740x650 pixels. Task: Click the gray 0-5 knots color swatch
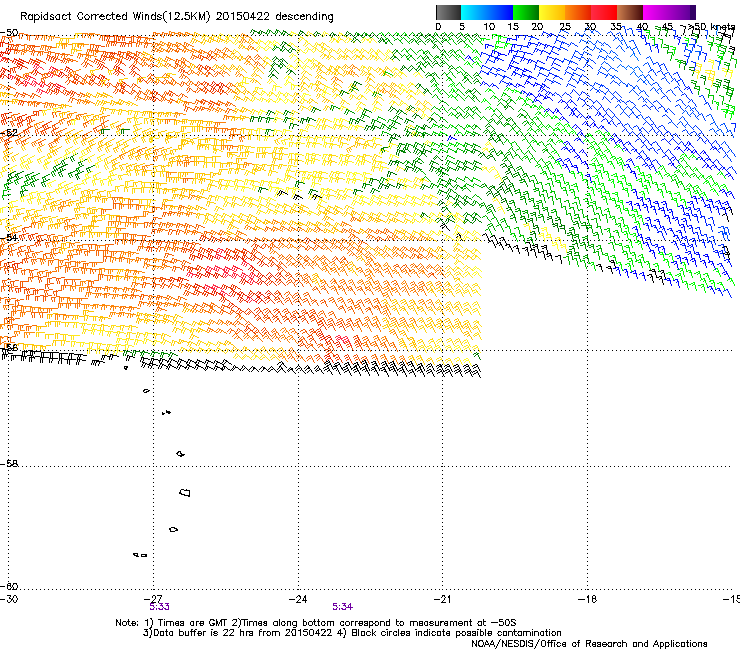tap(448, 12)
